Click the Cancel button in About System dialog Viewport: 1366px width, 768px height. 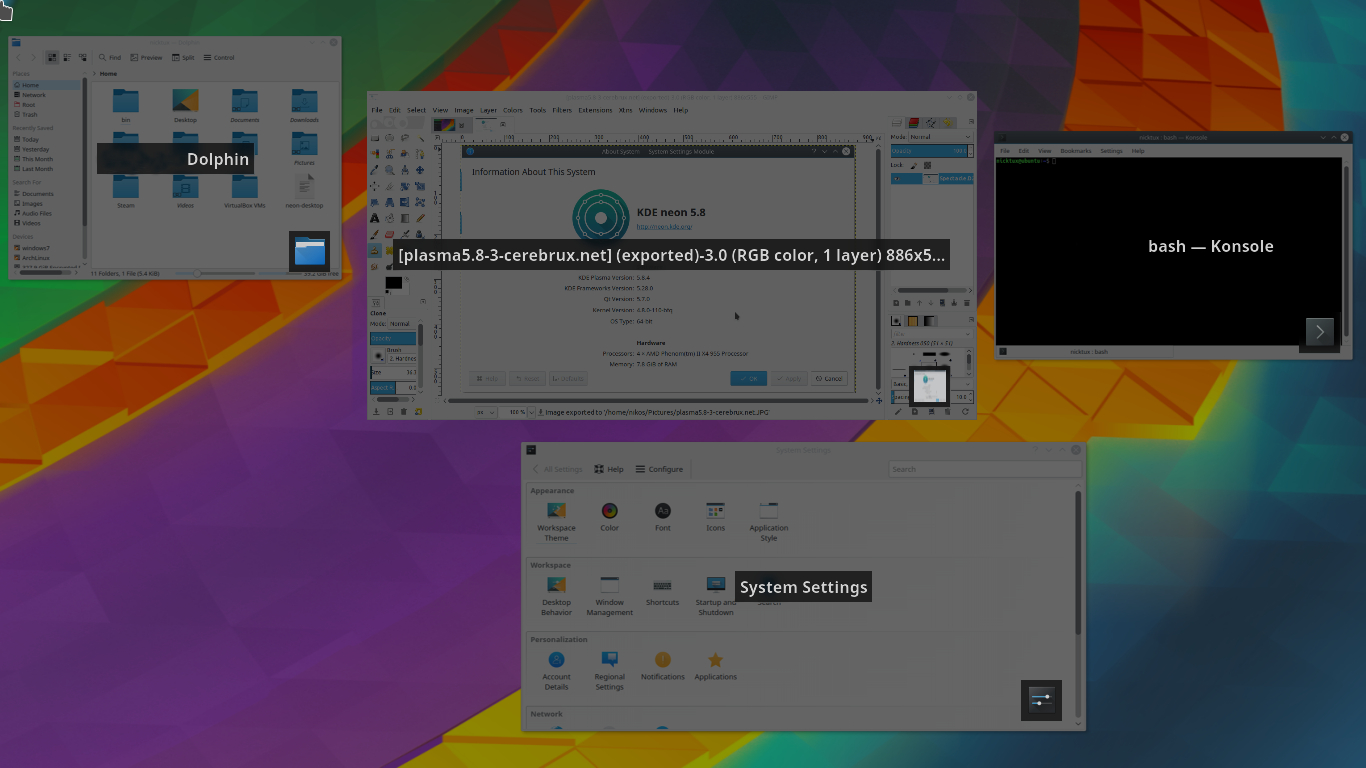point(828,379)
